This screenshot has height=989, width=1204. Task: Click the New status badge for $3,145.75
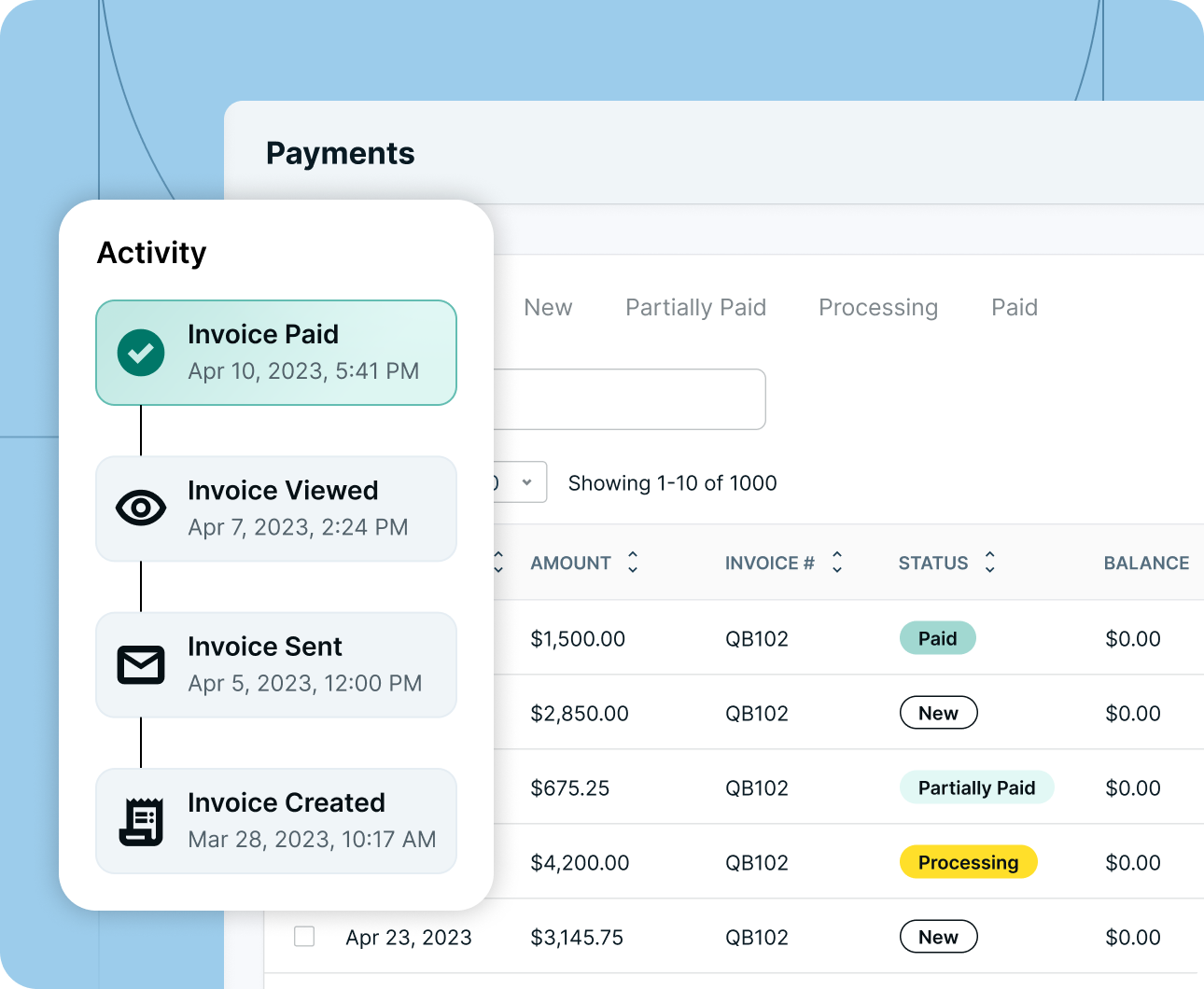tap(938, 937)
